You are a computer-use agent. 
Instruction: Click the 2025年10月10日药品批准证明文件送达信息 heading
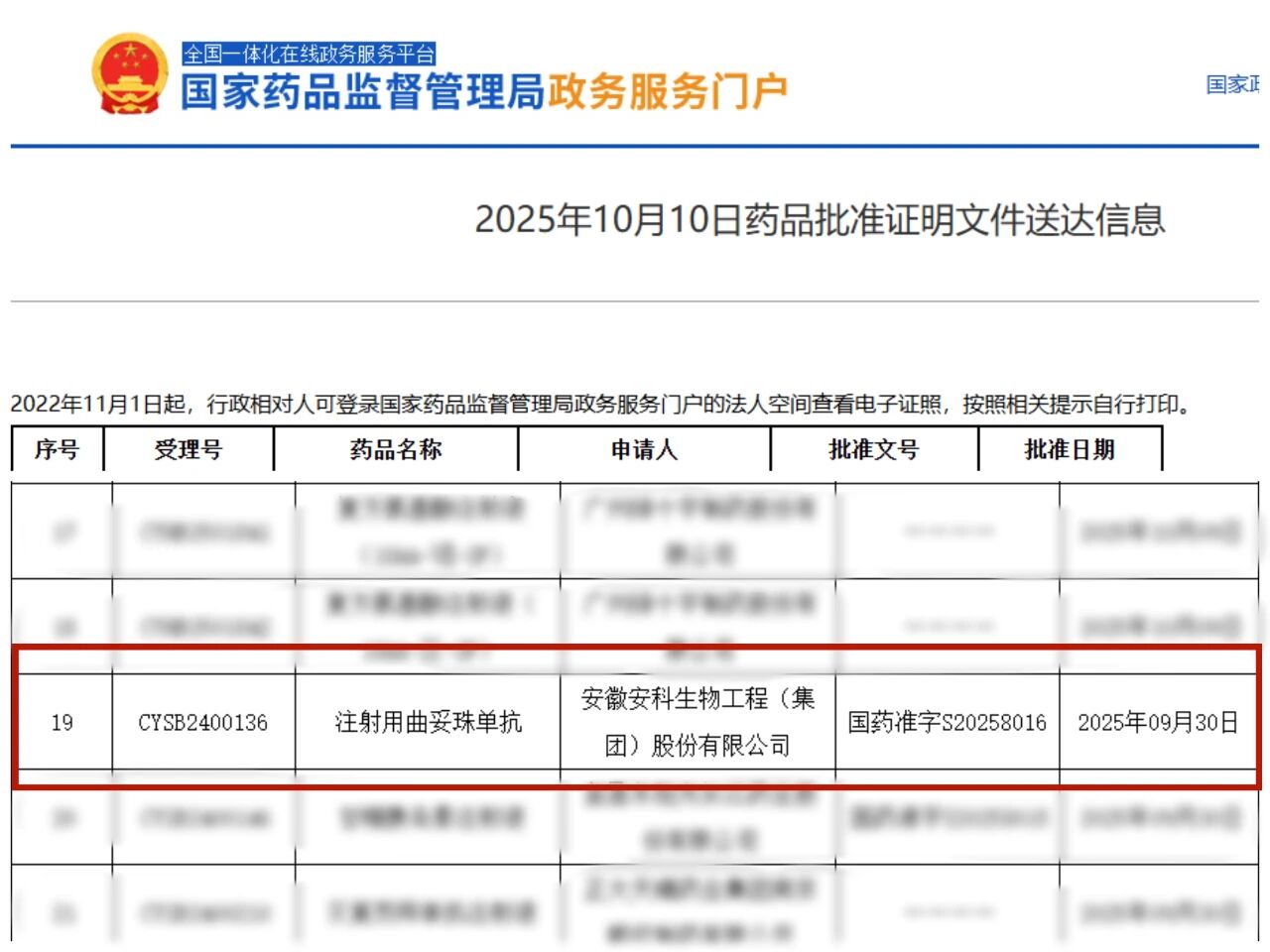click(820, 219)
